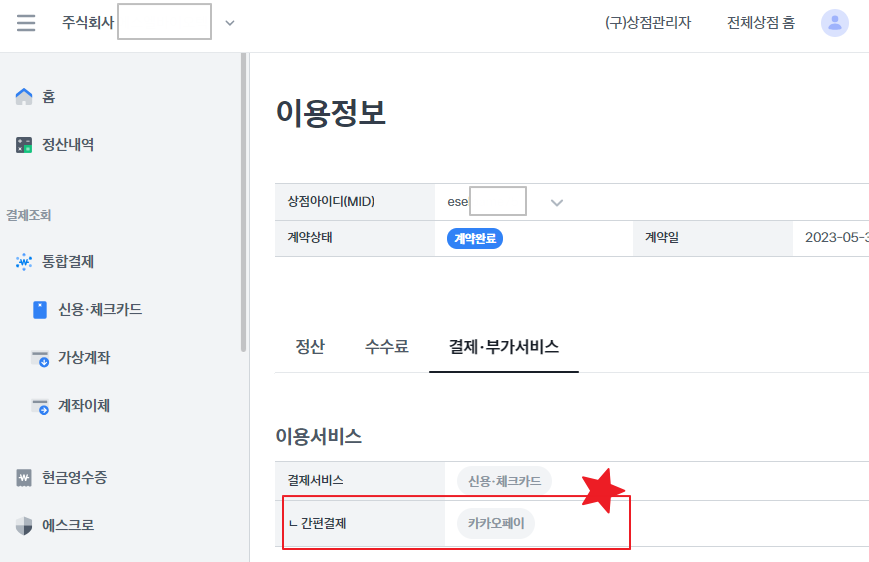Click the 카카오페이 service chip

(496, 523)
